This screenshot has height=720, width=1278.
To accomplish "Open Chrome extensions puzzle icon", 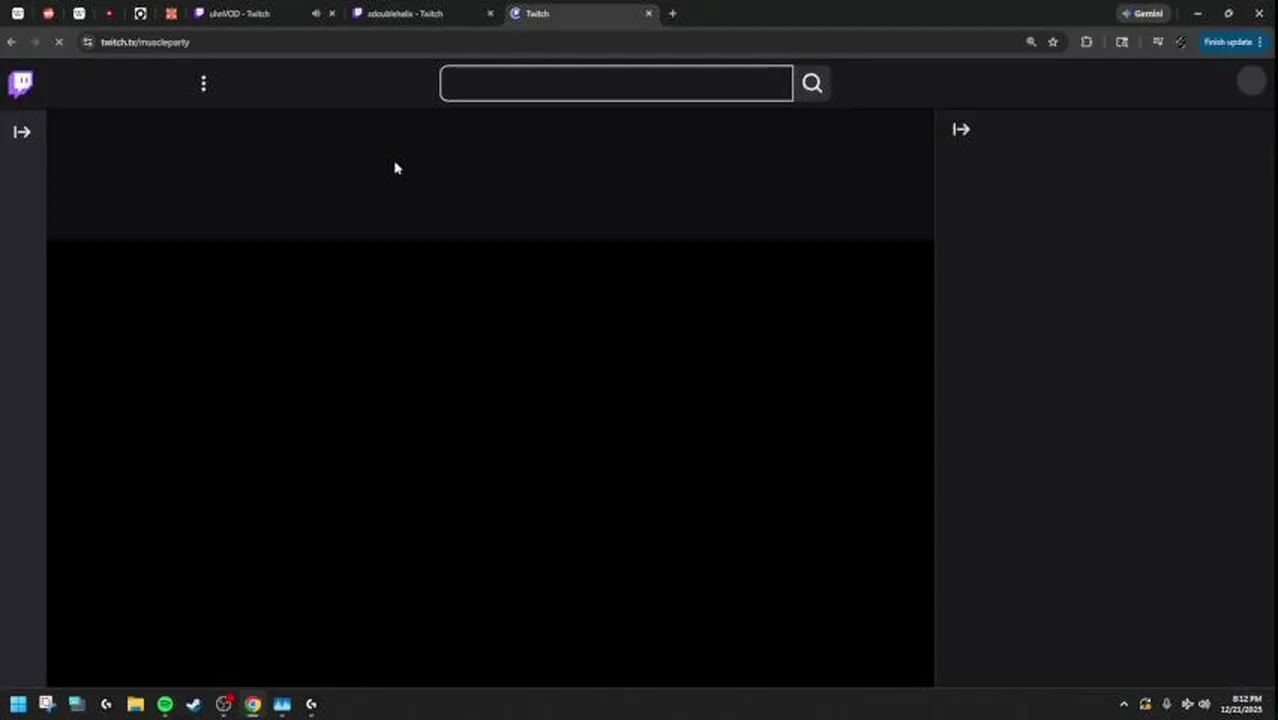I will coord(1087,42).
